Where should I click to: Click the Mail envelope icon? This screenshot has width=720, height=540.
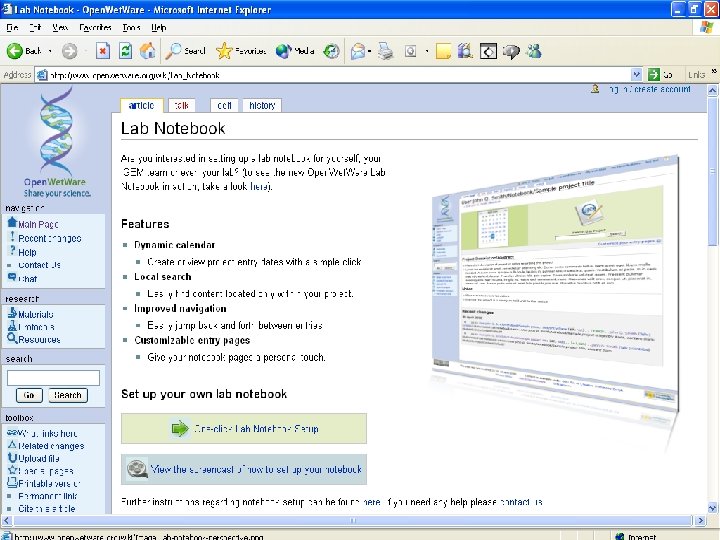tap(358, 51)
